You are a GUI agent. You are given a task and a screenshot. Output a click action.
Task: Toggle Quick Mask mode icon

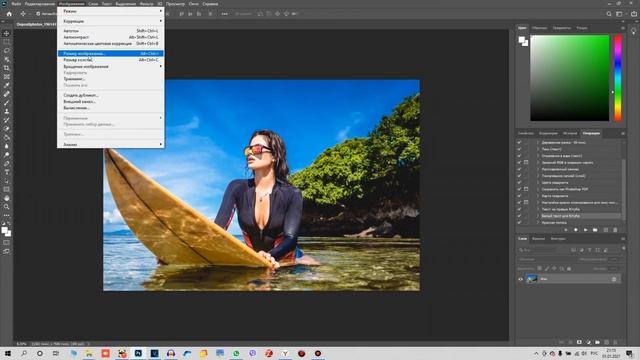(6, 242)
